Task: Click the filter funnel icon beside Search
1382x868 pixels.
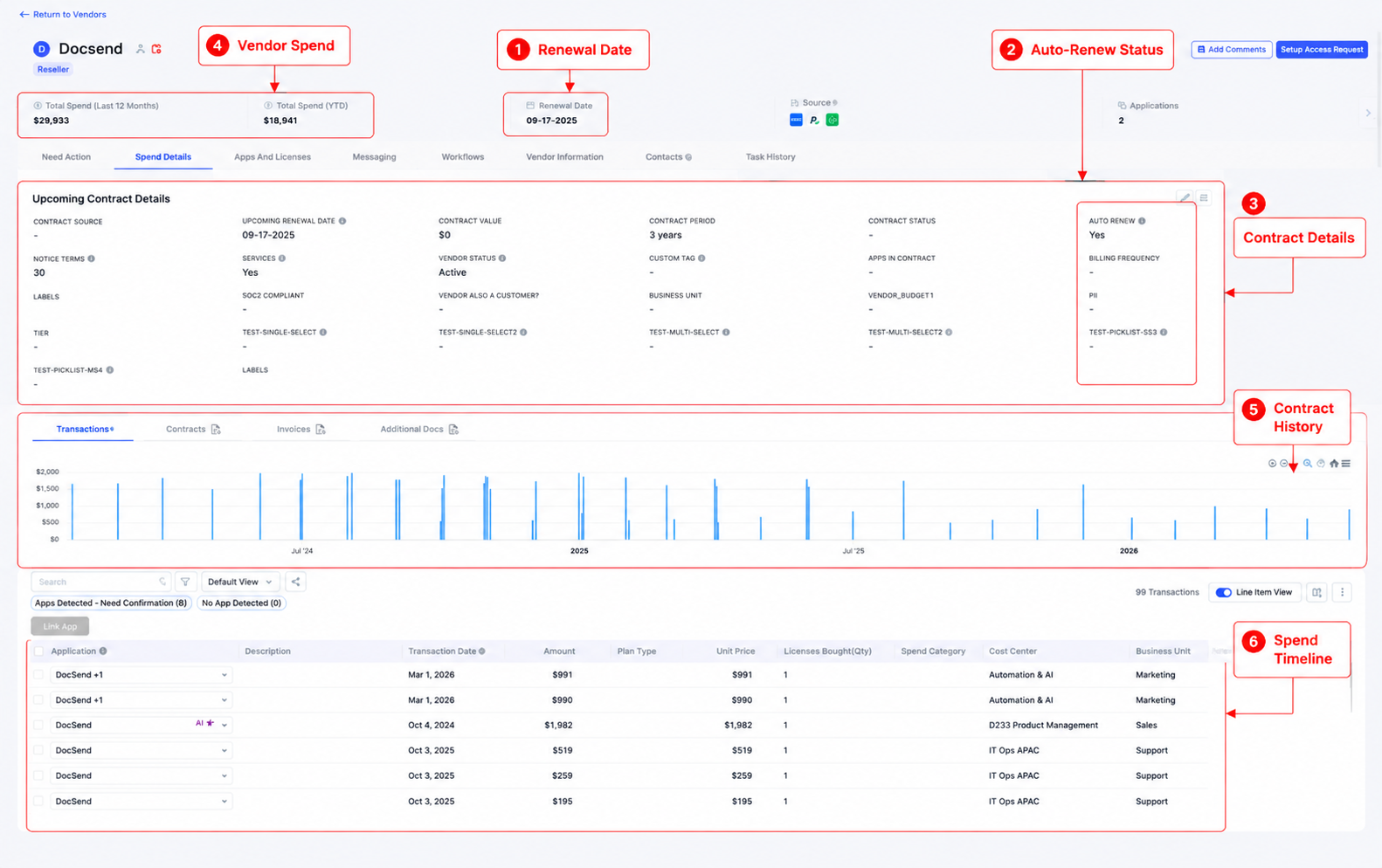Action: pos(185,582)
